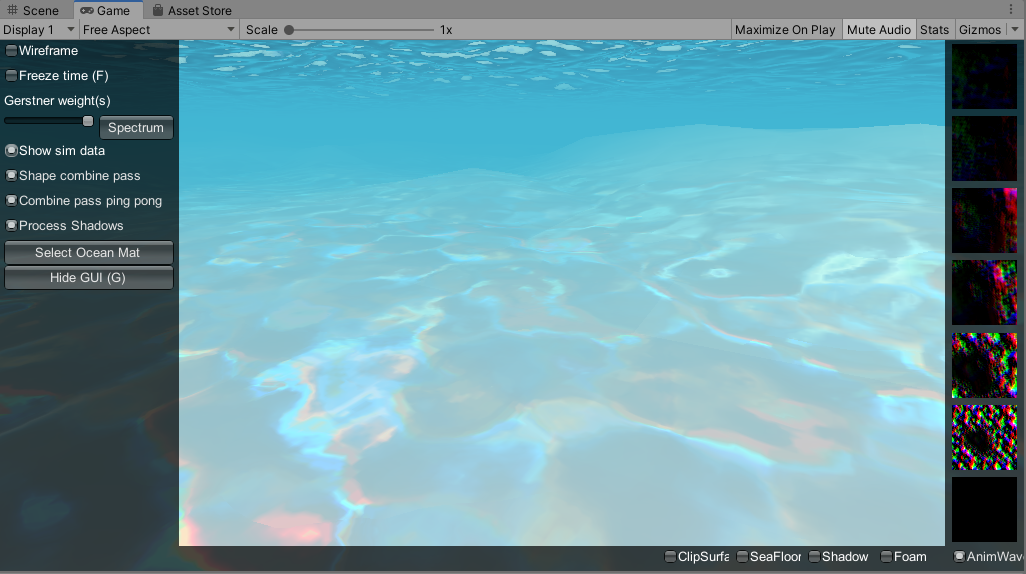The width and height of the screenshot is (1026, 574).
Task: Click the black bottom sim data thumbnail
Action: coord(984,509)
